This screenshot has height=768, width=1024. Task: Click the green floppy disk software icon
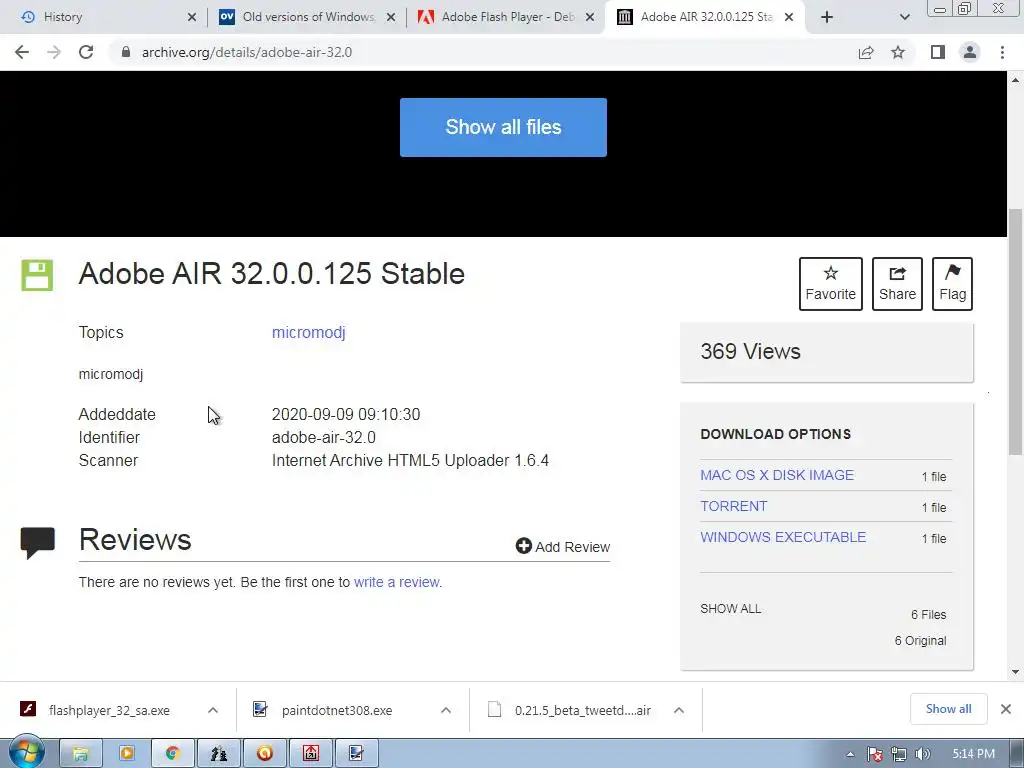(37, 275)
